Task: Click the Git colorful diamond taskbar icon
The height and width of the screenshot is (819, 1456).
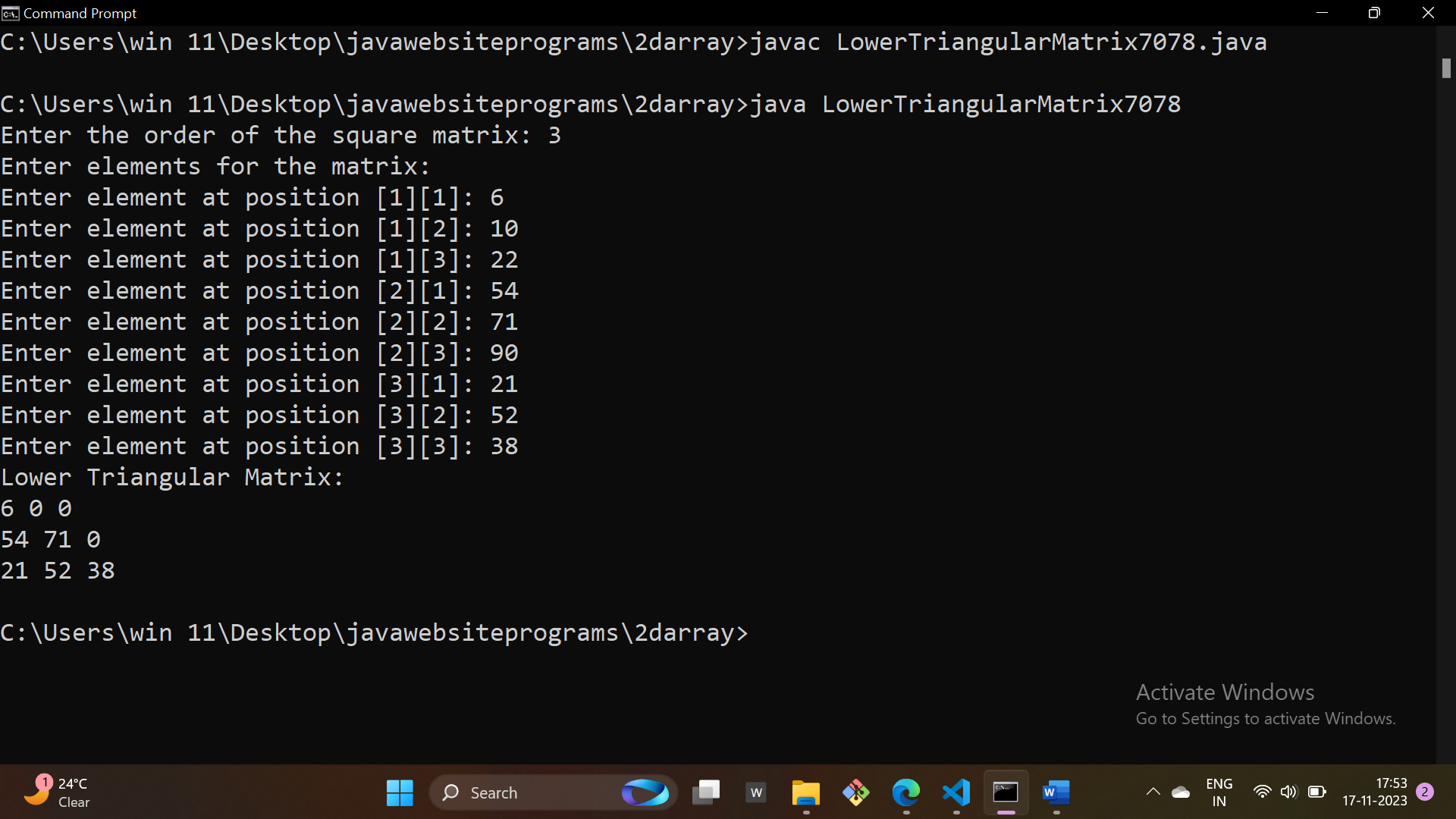Action: 855,792
